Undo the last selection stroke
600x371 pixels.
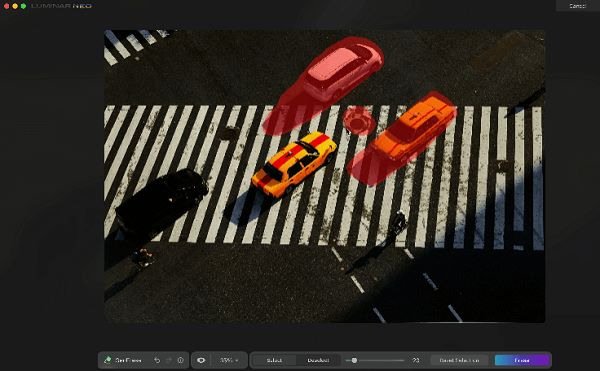coord(157,360)
